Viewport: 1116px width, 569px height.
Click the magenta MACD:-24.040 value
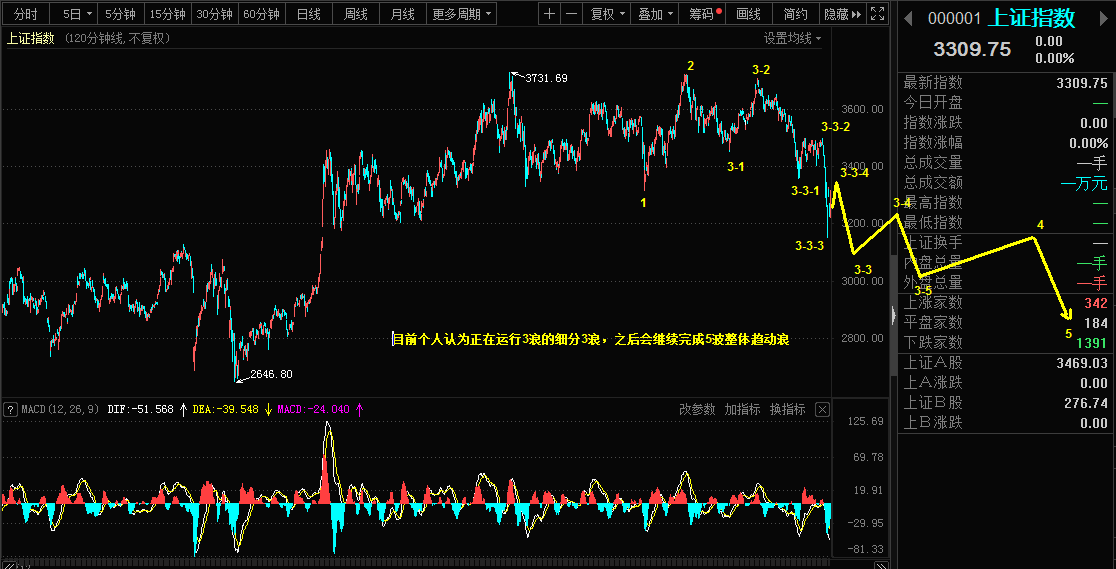313,409
